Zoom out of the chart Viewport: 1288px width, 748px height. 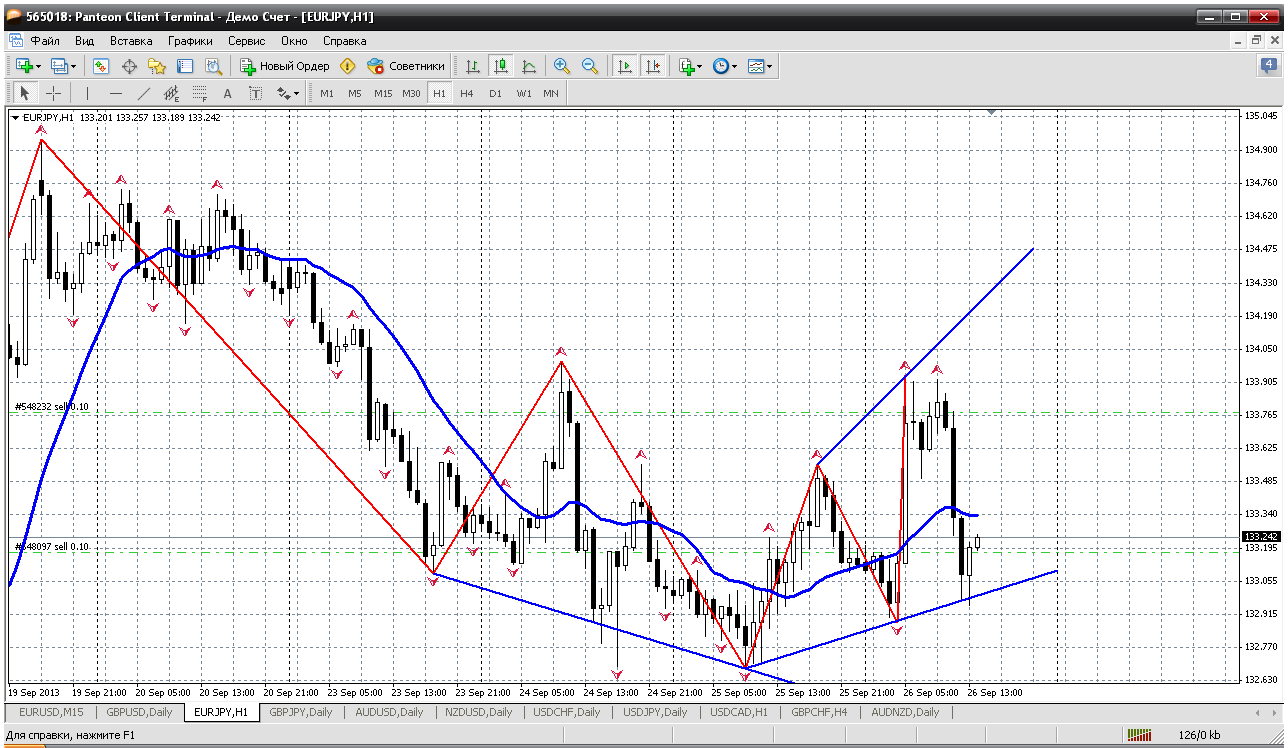590,66
